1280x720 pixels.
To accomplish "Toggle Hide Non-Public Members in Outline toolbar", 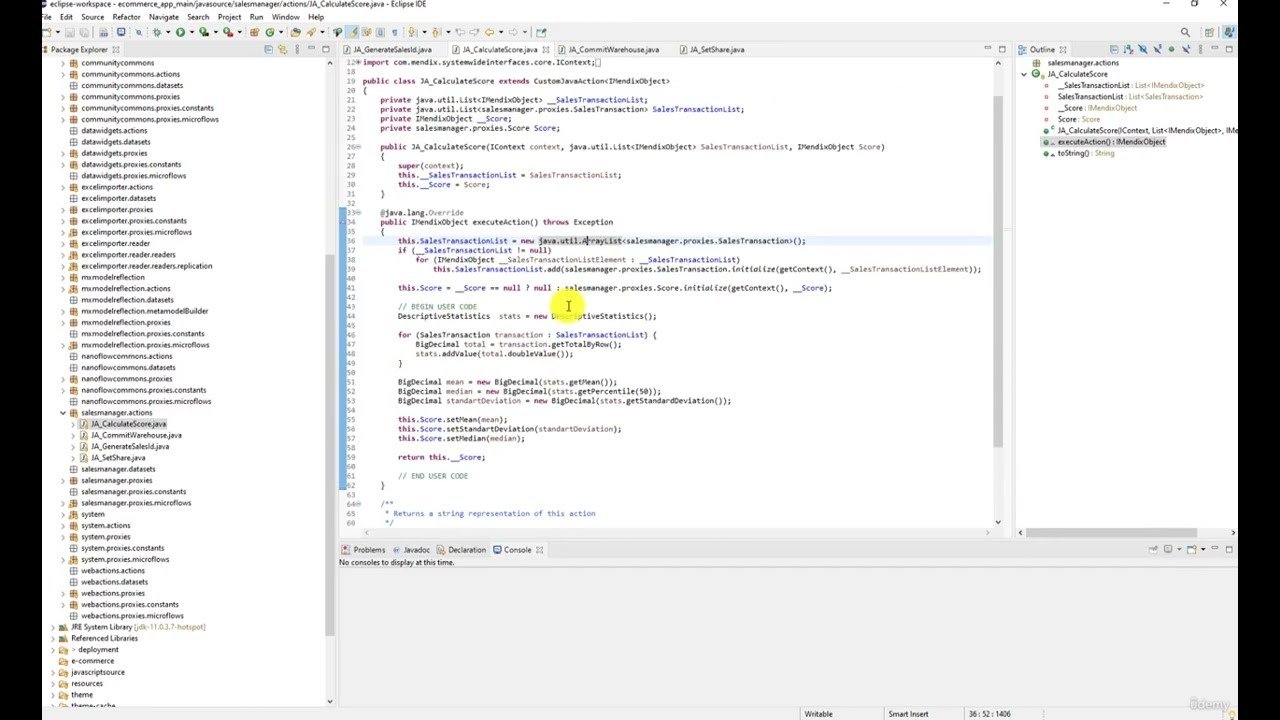I will click(1171, 49).
